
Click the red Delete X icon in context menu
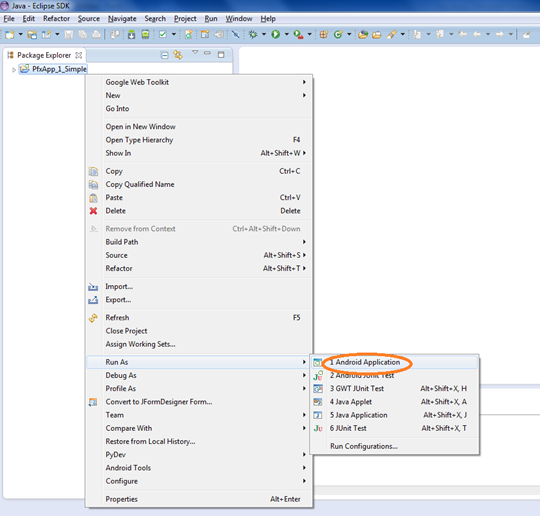[93, 211]
